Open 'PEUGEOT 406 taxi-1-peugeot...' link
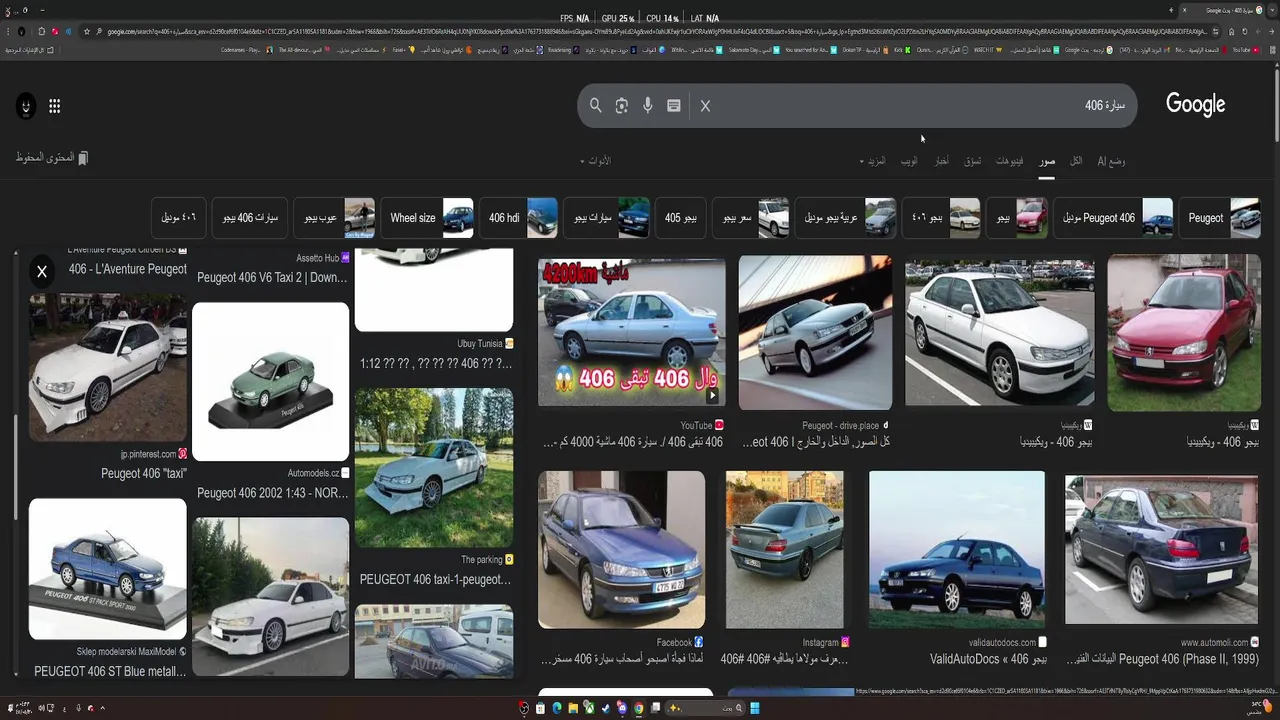The height and width of the screenshot is (720, 1280). [435, 579]
